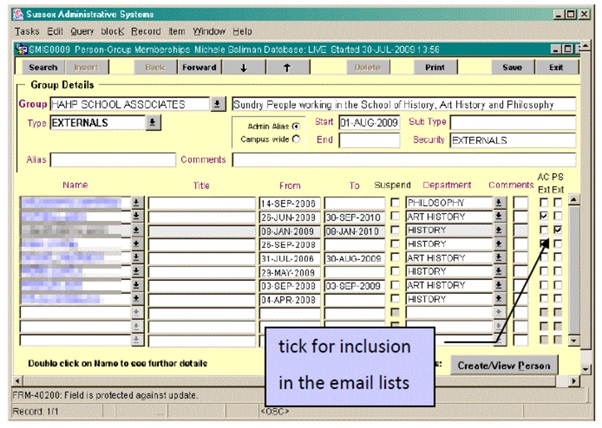Toggle Suspend checkbox for PHILOSOPHY row
602x428 pixels.
click(395, 203)
